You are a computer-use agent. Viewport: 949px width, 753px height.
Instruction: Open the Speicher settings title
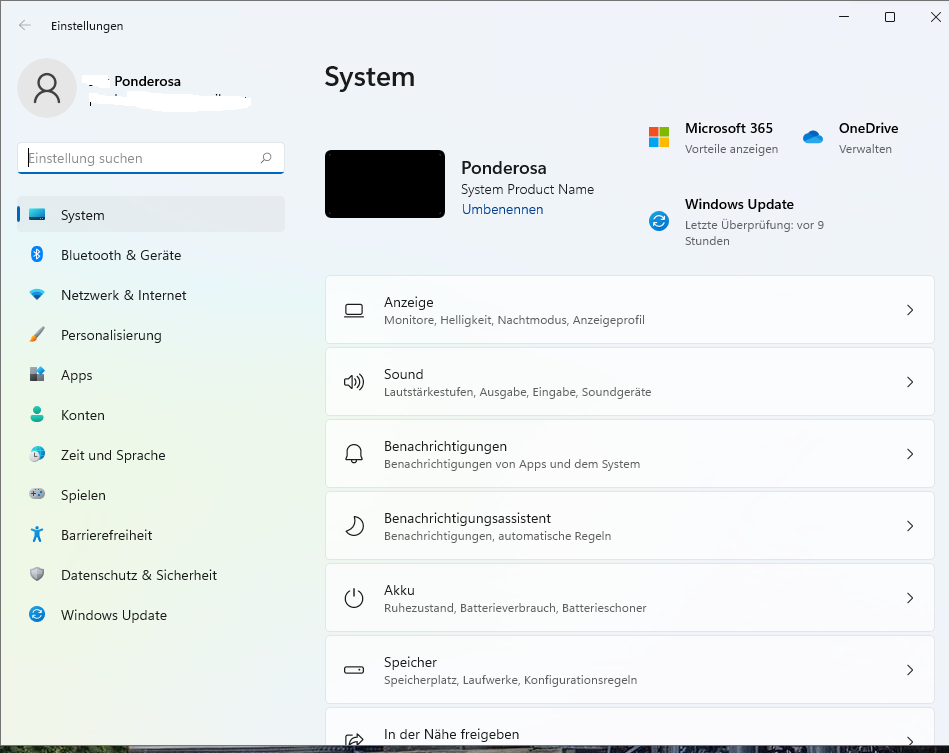(x=410, y=662)
